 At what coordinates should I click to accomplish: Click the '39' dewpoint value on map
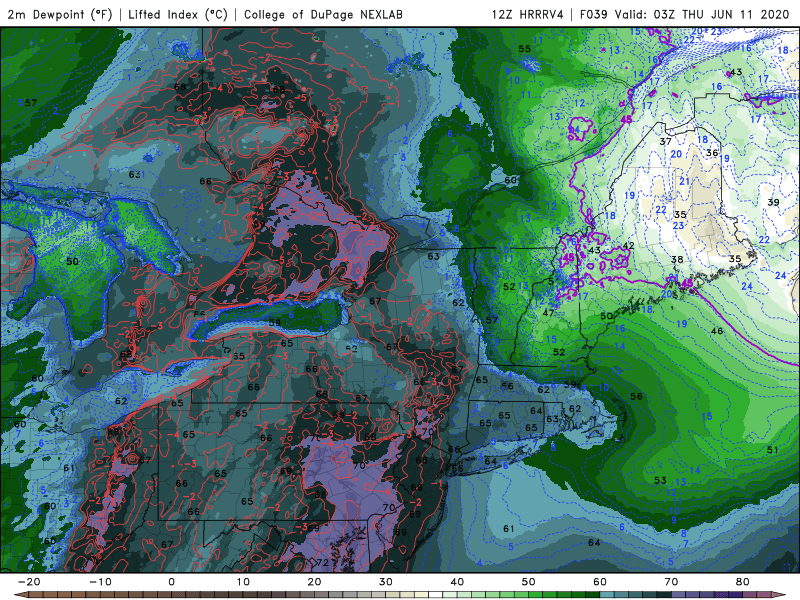pyautogui.click(x=773, y=202)
